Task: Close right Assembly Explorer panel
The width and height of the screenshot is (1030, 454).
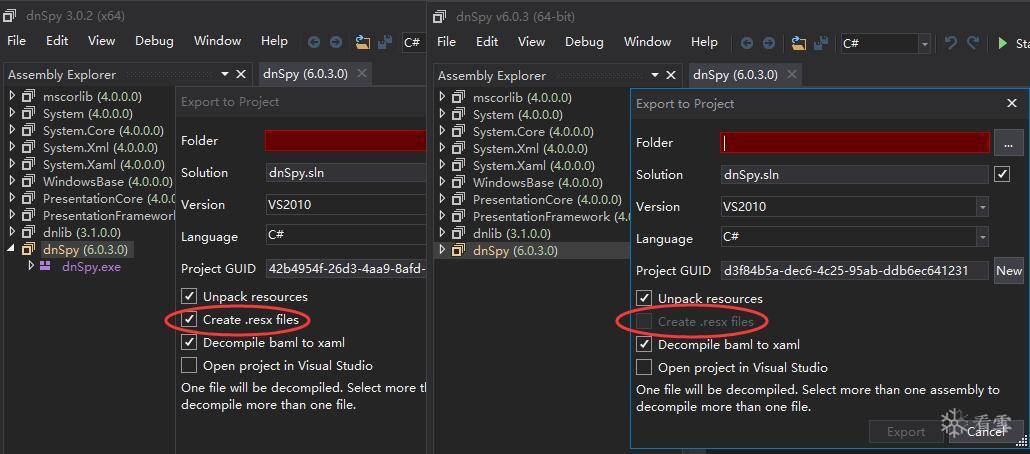Action: 671,75
